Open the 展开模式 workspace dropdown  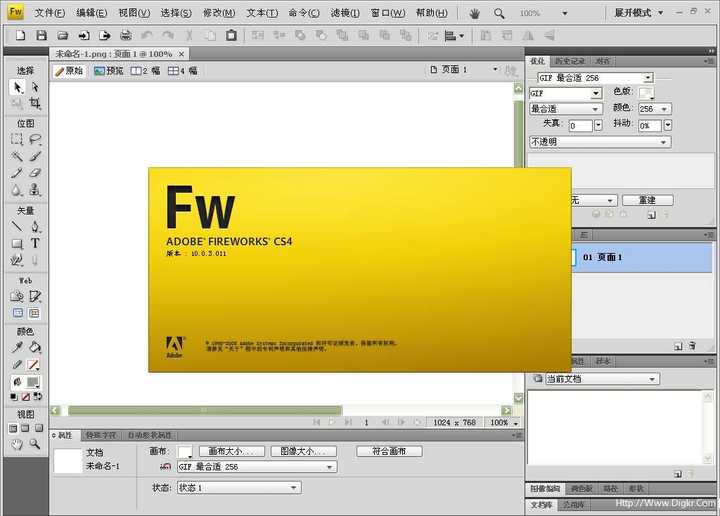tap(639, 13)
